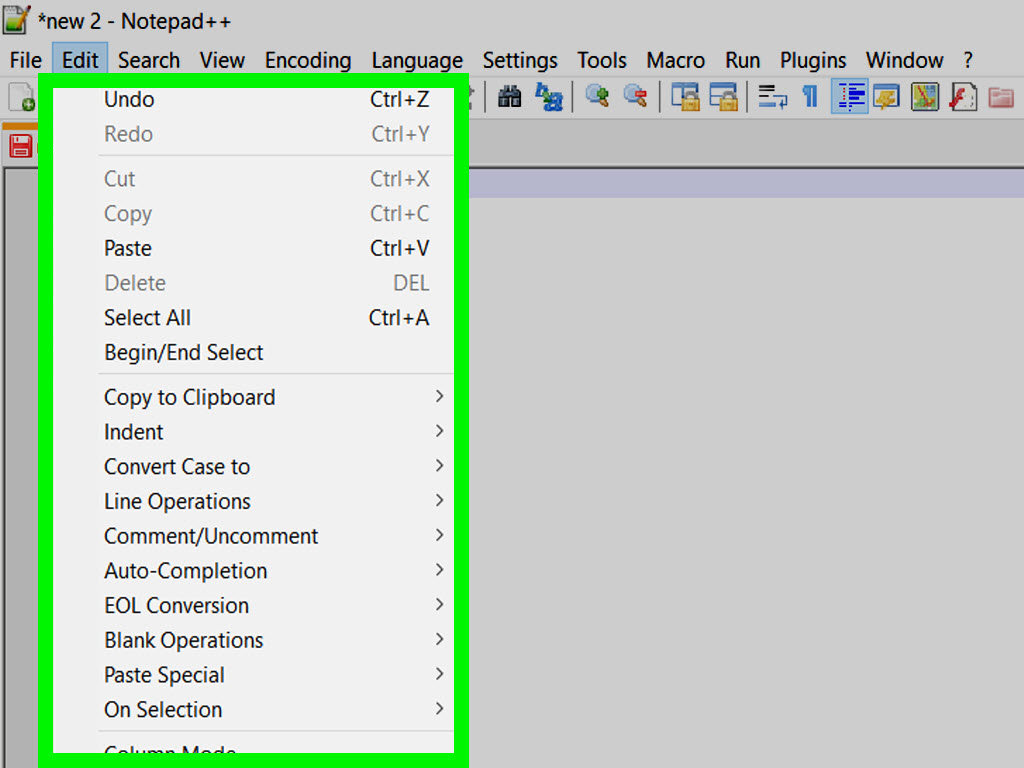Open the Plugins menu
Screen dimensions: 1024x768
pyautogui.click(x=813, y=60)
